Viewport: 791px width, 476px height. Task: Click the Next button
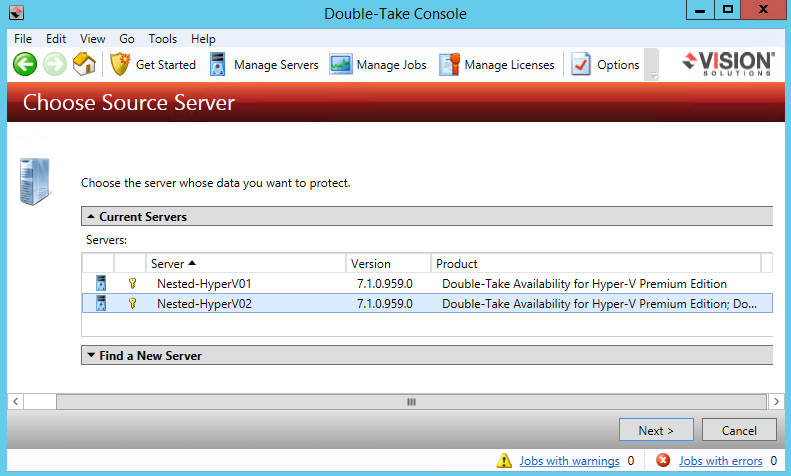[656, 430]
